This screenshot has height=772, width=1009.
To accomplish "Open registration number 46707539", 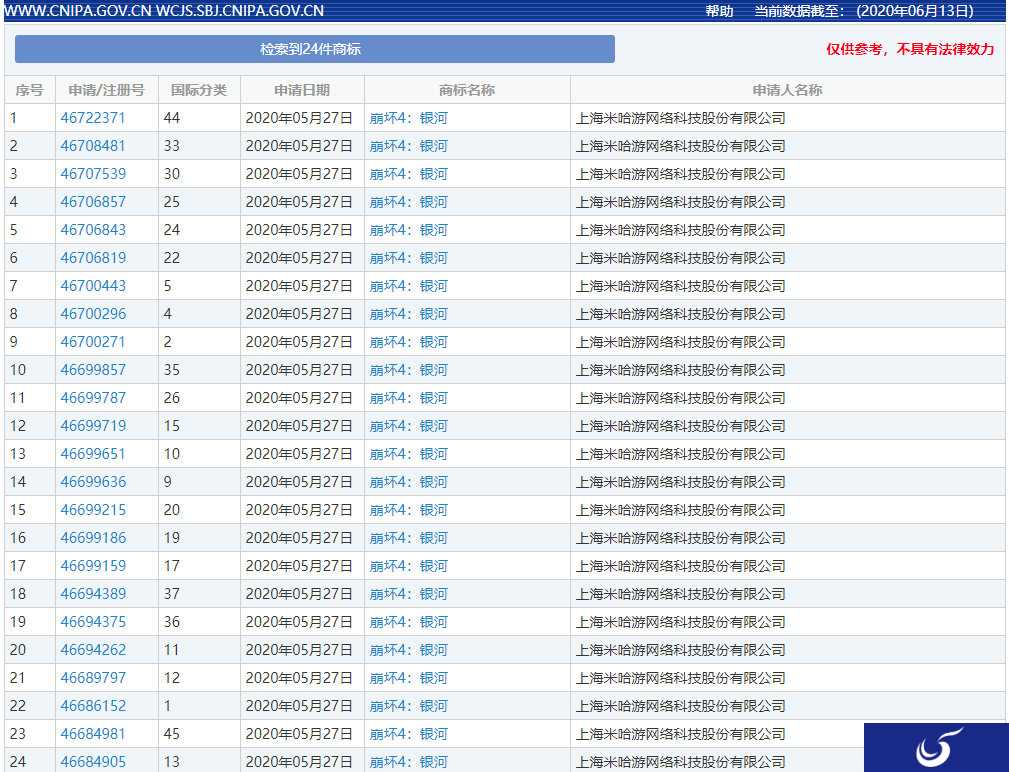I will point(93,174).
